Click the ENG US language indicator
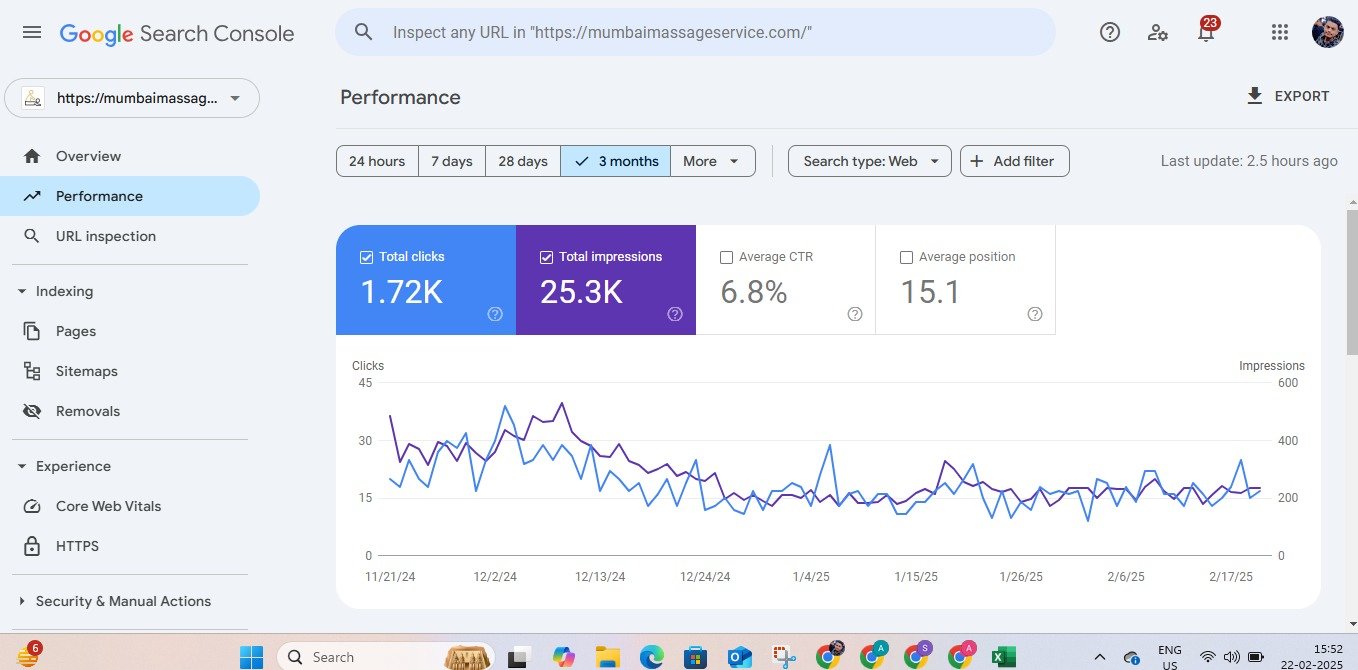Image resolution: width=1358 pixels, height=670 pixels. [1169, 657]
